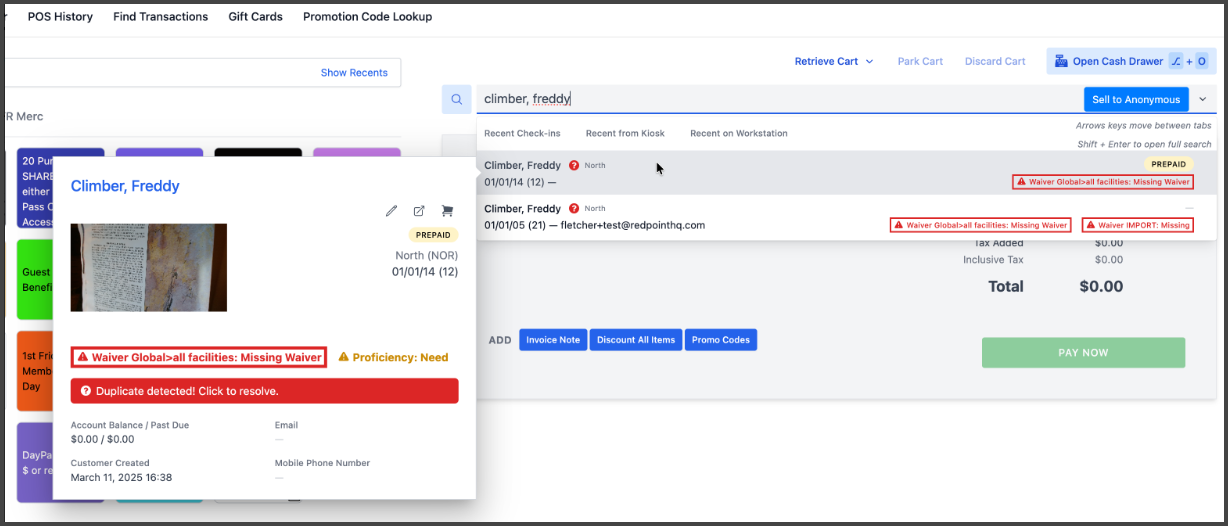Image resolution: width=1228 pixels, height=526 pixels.
Task: Click the customer photo thumbnail
Action: pos(148,267)
